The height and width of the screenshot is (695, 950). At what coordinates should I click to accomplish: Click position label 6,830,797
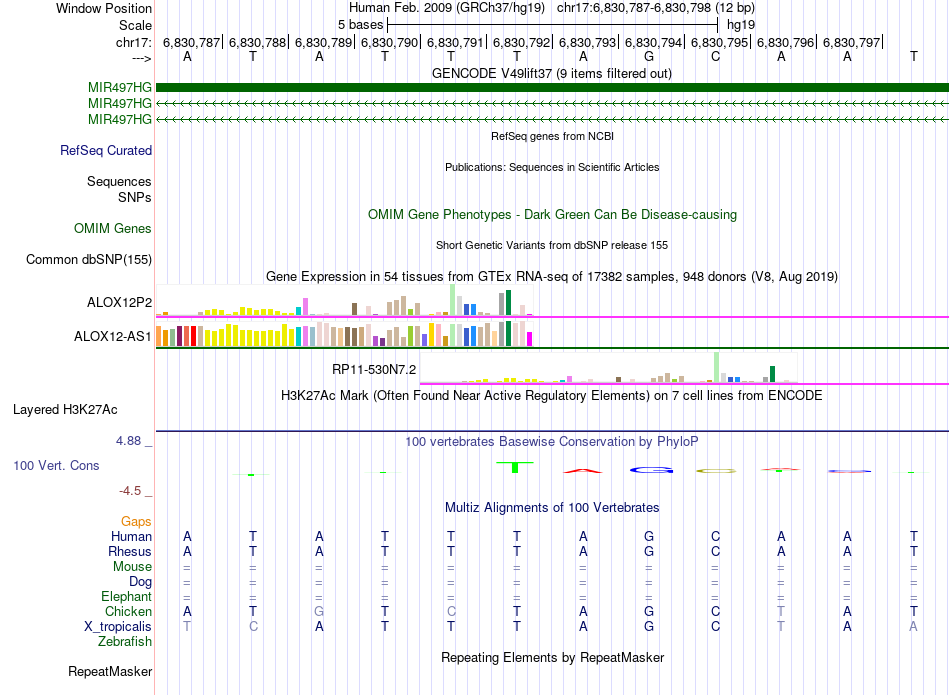click(851, 42)
